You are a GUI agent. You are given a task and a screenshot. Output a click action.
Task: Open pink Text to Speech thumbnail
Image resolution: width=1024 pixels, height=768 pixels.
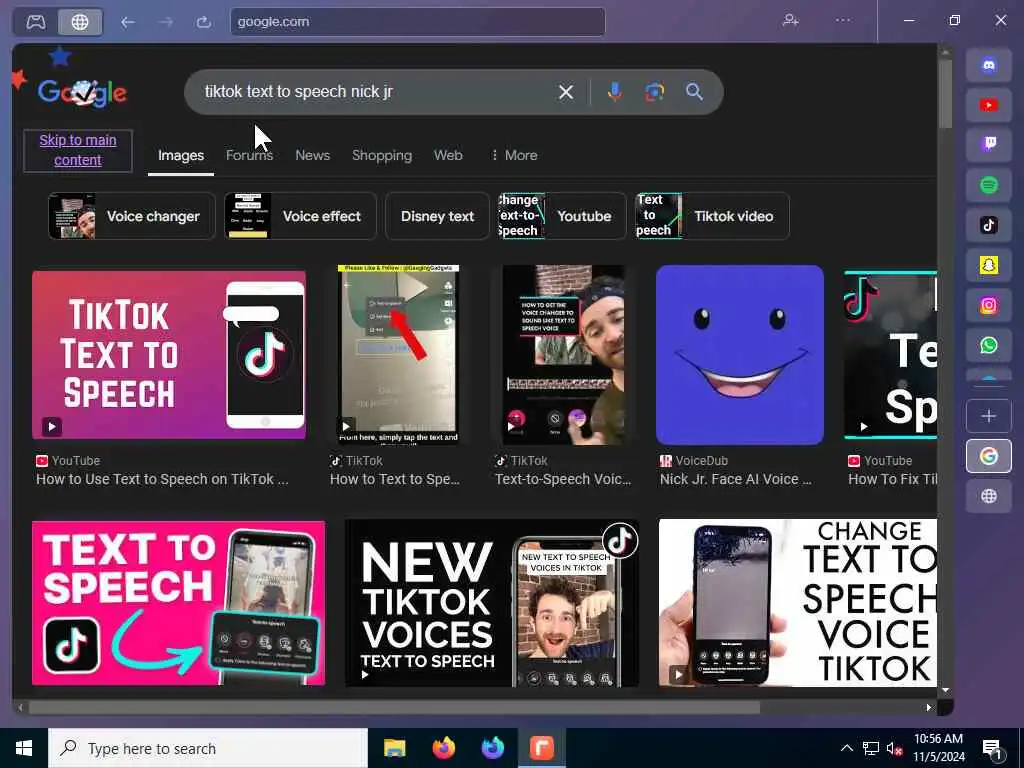tap(178, 603)
